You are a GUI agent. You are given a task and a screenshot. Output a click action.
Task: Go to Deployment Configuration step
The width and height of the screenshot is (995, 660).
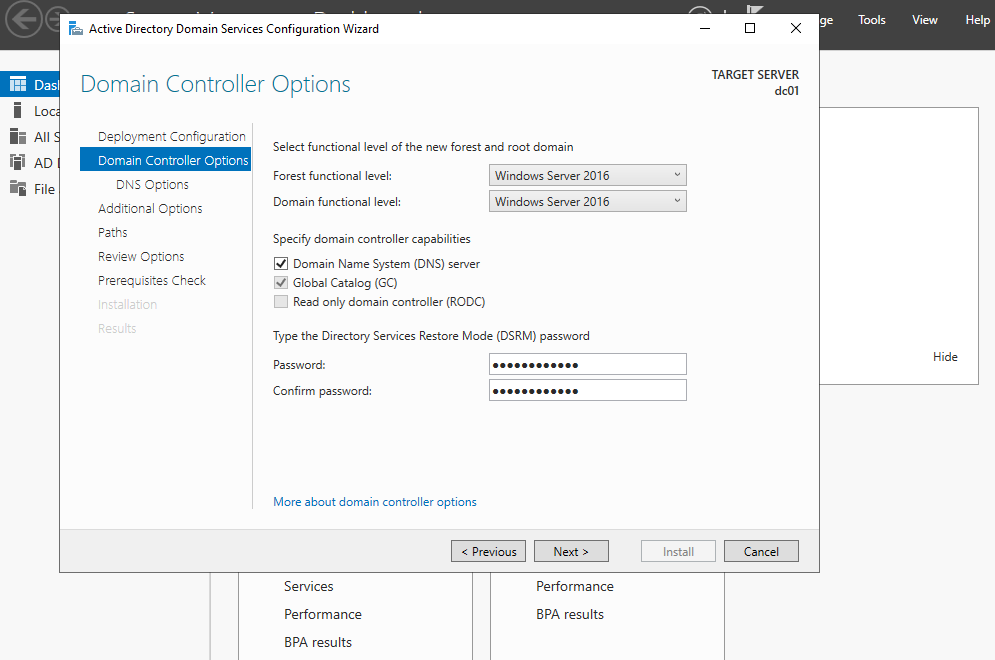coord(171,136)
